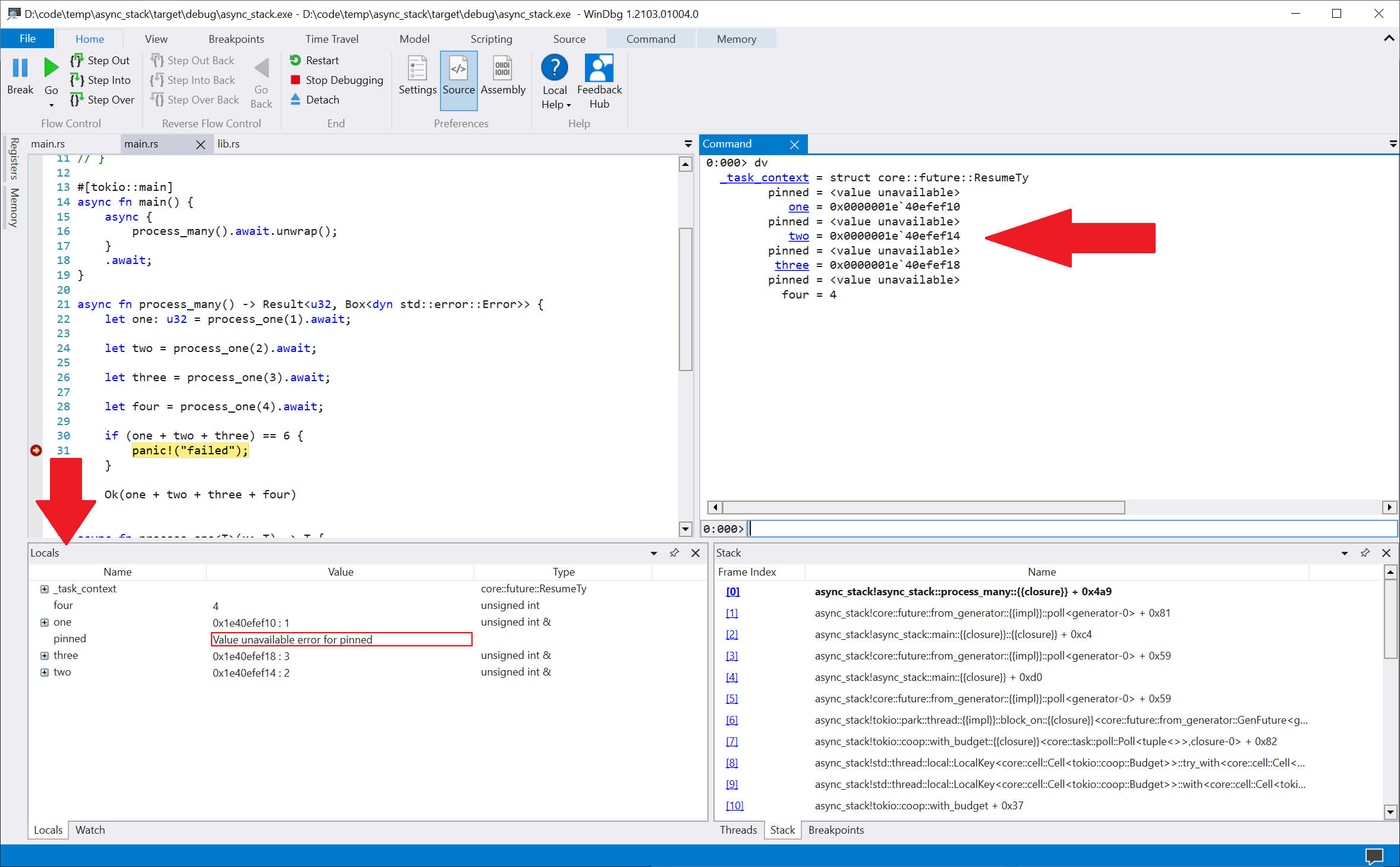This screenshot has height=867, width=1400.
Task: Expand variable two in Locals
Action: point(45,672)
